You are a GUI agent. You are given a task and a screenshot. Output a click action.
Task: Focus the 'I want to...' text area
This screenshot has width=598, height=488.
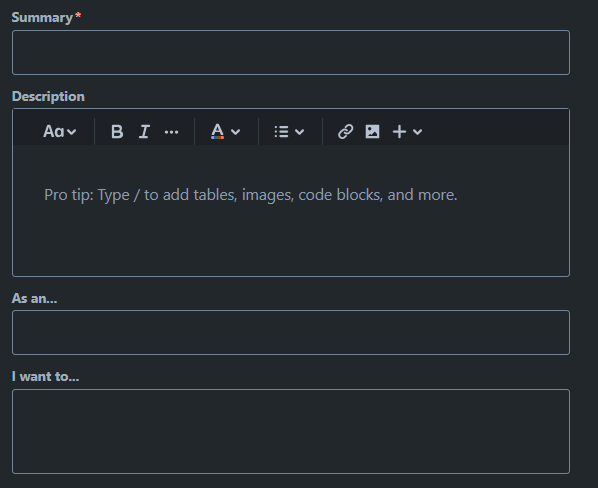pyautogui.click(x=291, y=431)
